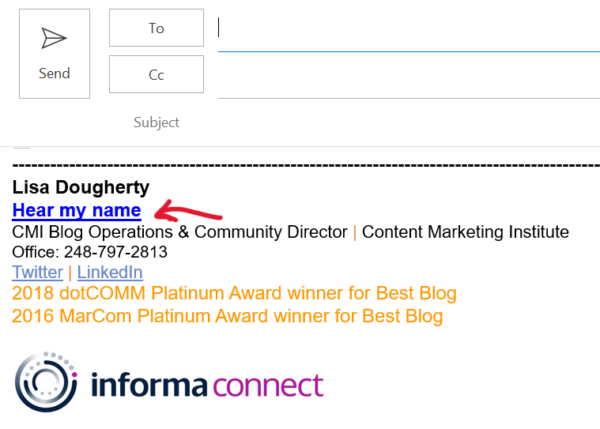Viewport: 600px width, 429px height.
Task: Click the office phone number 248-797-2813
Action: point(116,252)
